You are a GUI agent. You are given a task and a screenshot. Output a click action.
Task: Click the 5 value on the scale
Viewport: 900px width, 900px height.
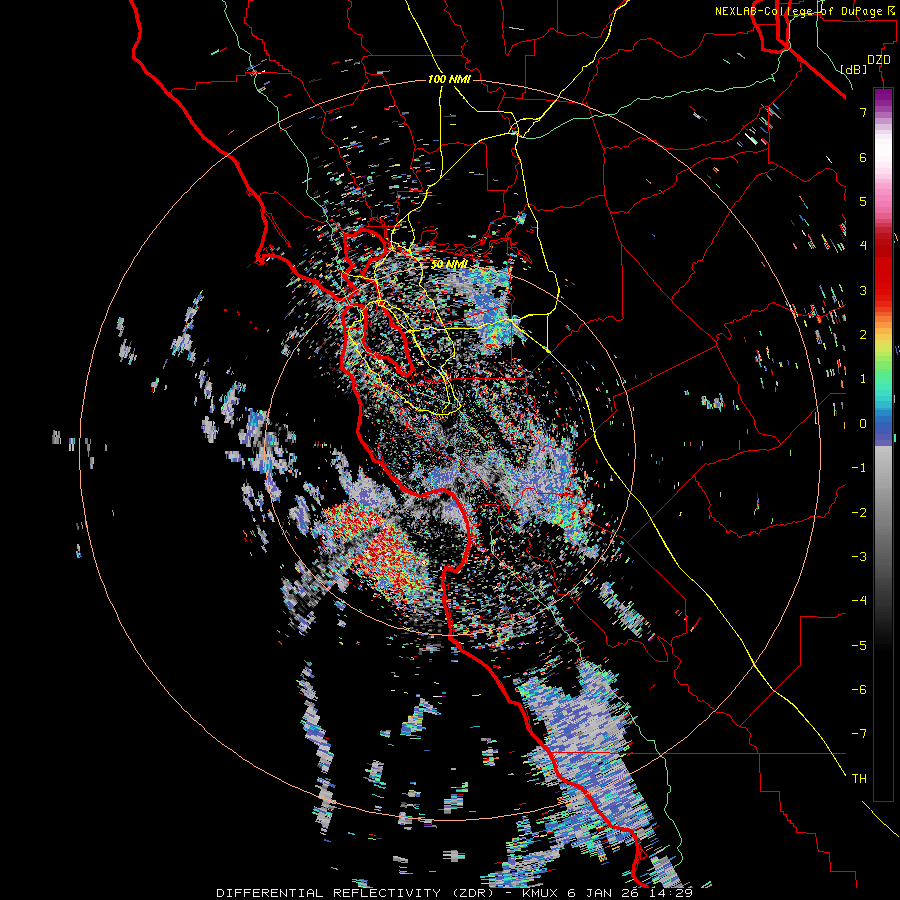[x=863, y=201]
